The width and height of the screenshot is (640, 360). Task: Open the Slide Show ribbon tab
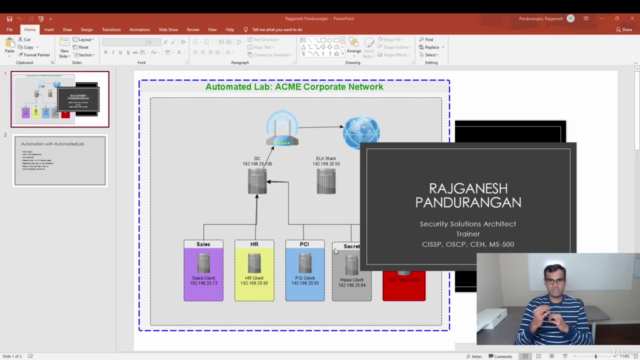pyautogui.click(x=168, y=30)
